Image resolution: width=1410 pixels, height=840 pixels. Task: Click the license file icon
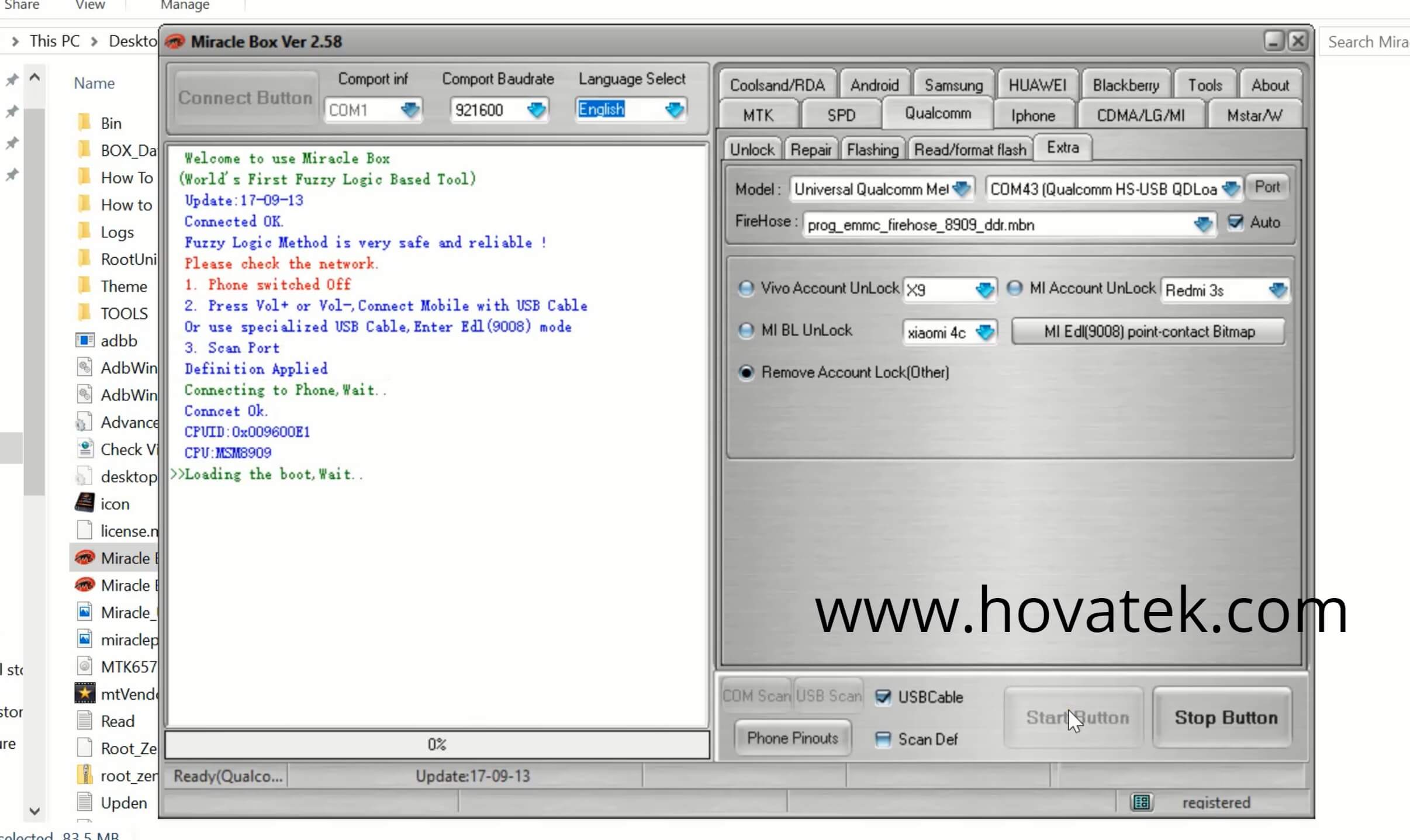click(x=85, y=530)
